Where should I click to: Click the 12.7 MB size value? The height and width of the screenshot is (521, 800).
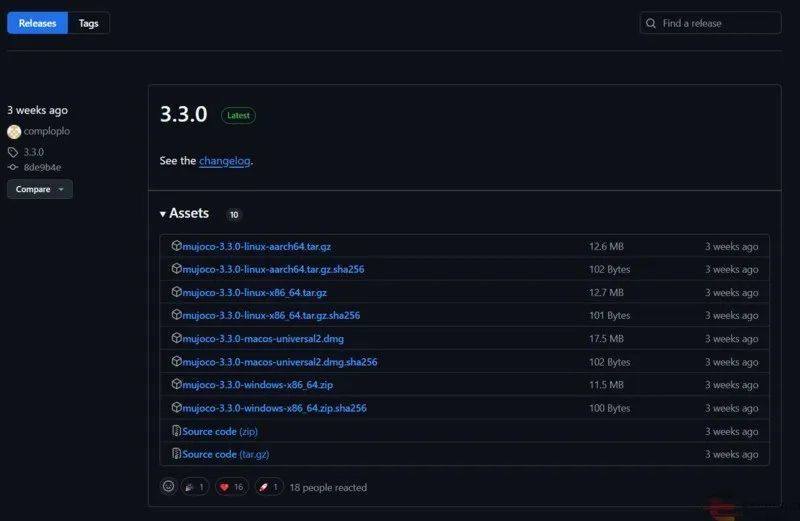(607, 293)
